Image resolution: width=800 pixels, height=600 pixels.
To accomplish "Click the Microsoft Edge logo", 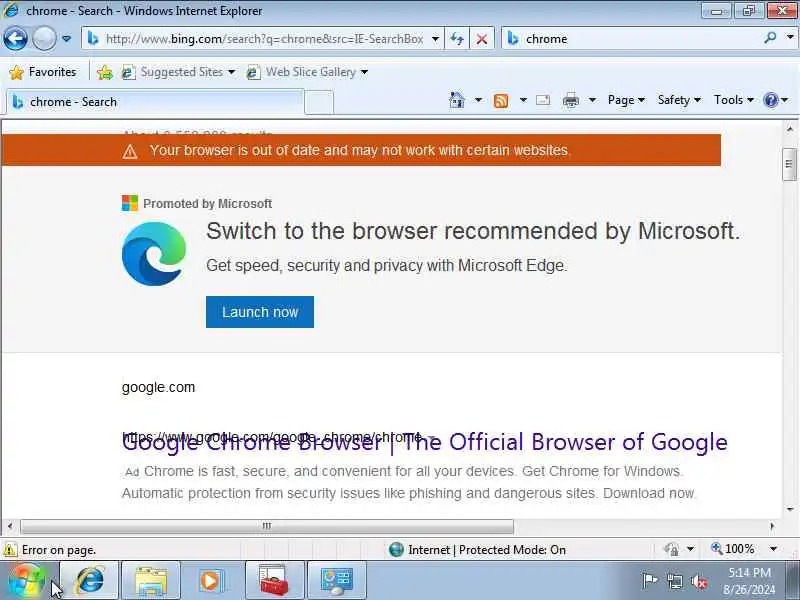I will 154,254.
